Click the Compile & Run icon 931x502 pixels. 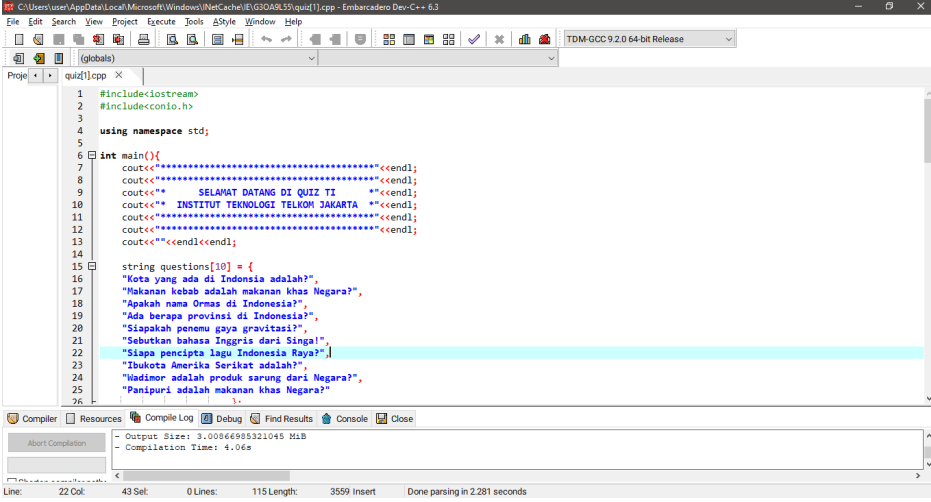coord(429,39)
